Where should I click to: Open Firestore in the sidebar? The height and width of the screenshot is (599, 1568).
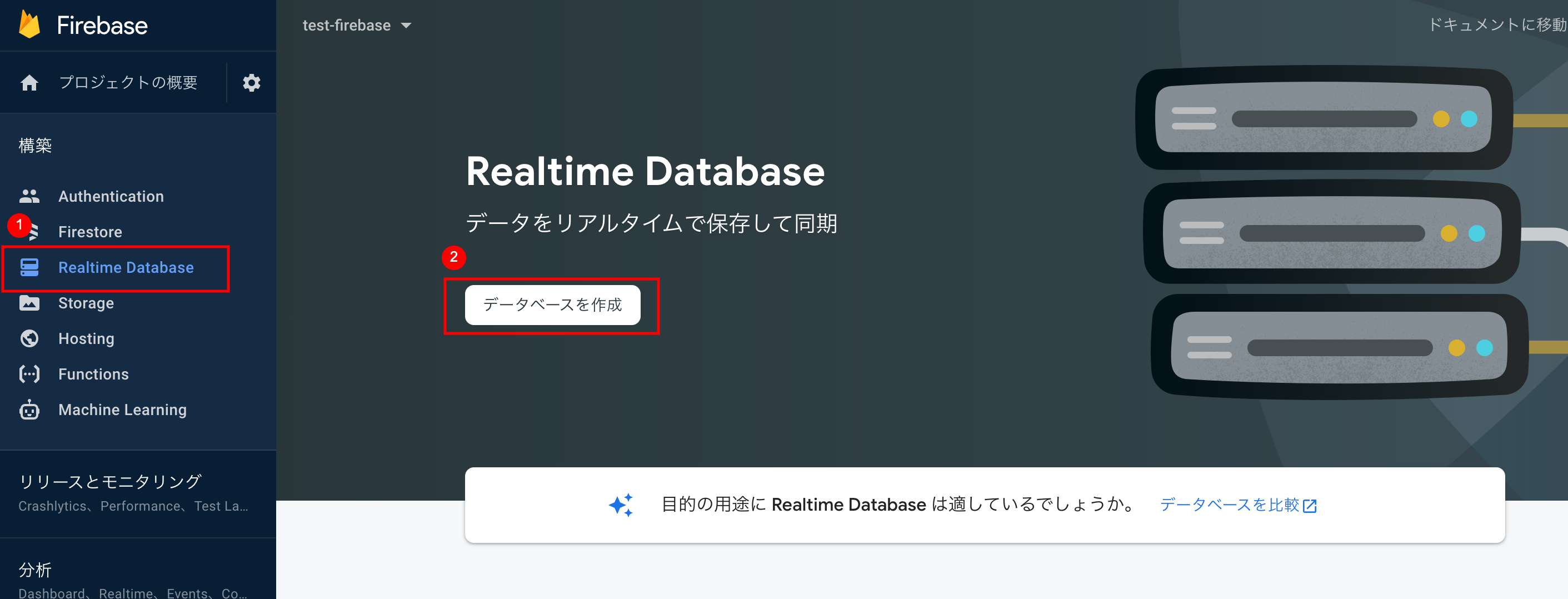click(x=90, y=232)
